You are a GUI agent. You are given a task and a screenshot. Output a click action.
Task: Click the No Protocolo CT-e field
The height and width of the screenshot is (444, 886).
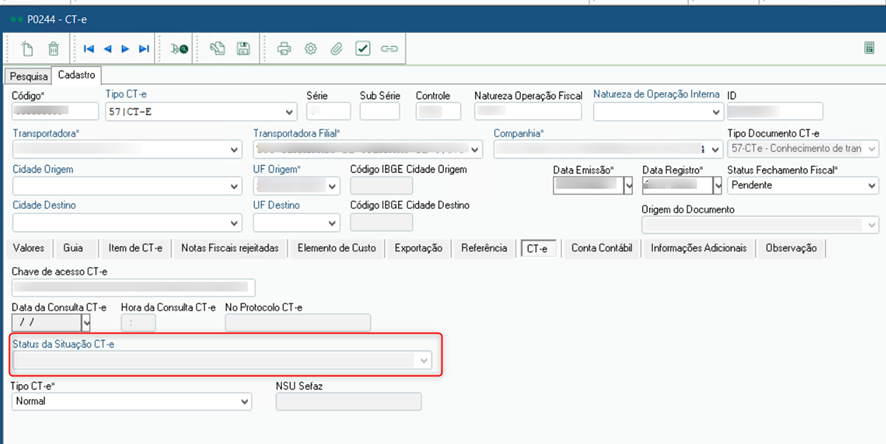point(298,323)
